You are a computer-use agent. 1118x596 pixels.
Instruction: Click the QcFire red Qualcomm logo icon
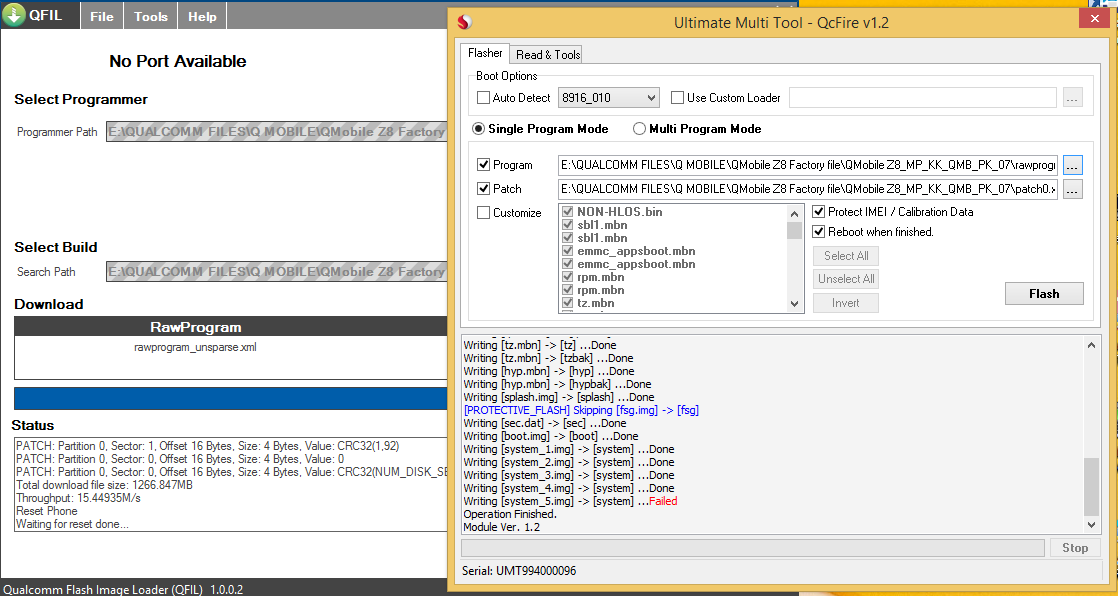pyautogui.click(x=465, y=23)
